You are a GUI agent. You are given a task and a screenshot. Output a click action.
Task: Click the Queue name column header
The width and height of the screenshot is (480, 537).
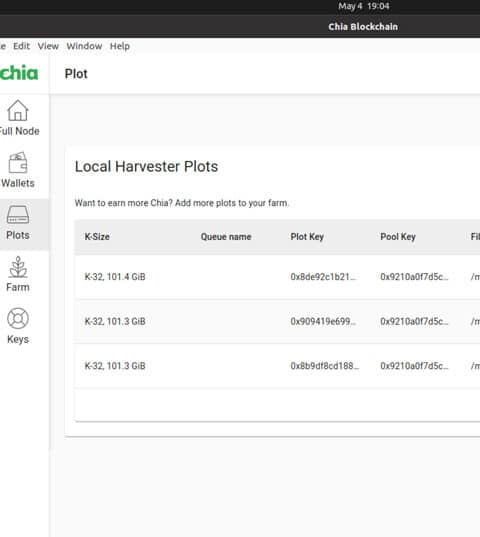226,237
